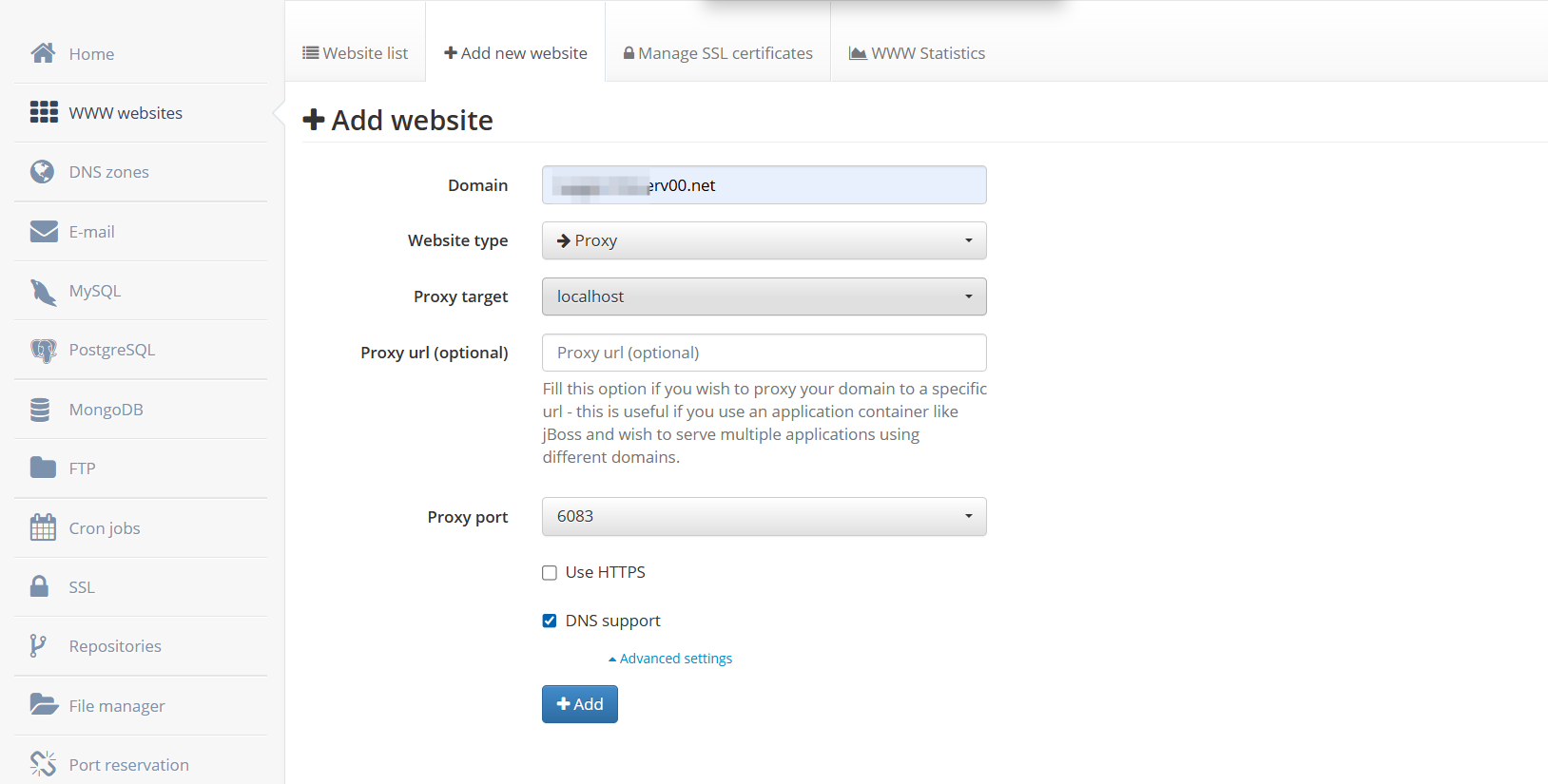
Task: Uncheck the DNS support checkbox
Action: tap(550, 621)
